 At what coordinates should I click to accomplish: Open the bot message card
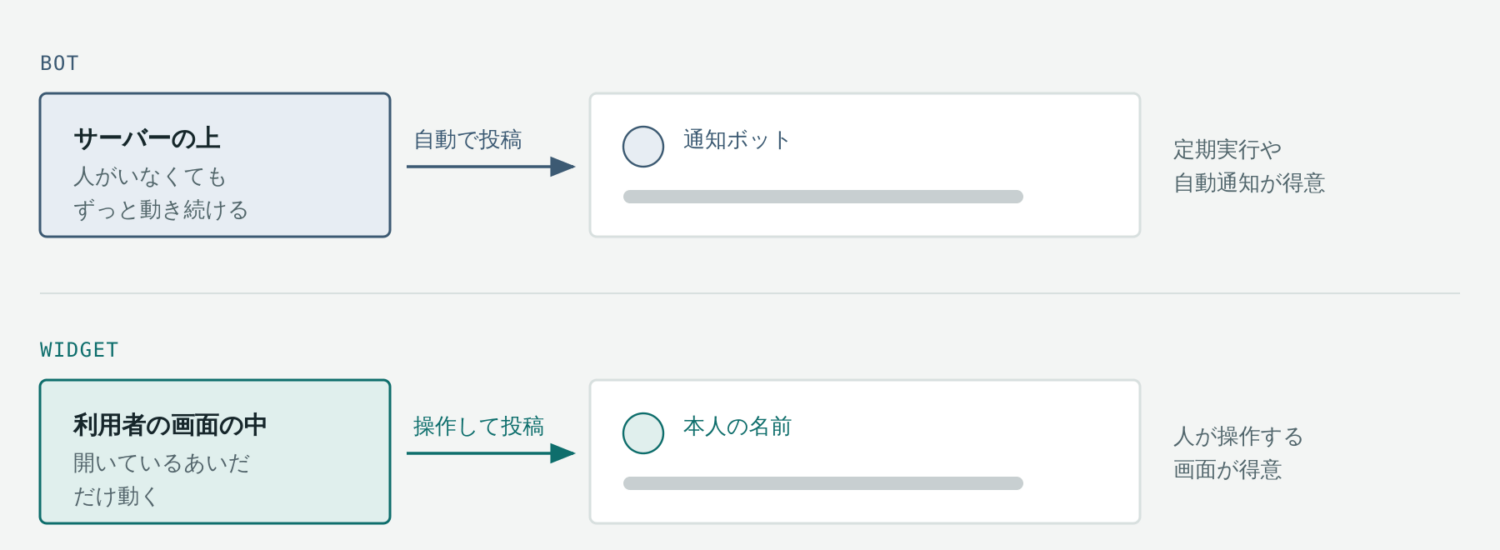865,165
